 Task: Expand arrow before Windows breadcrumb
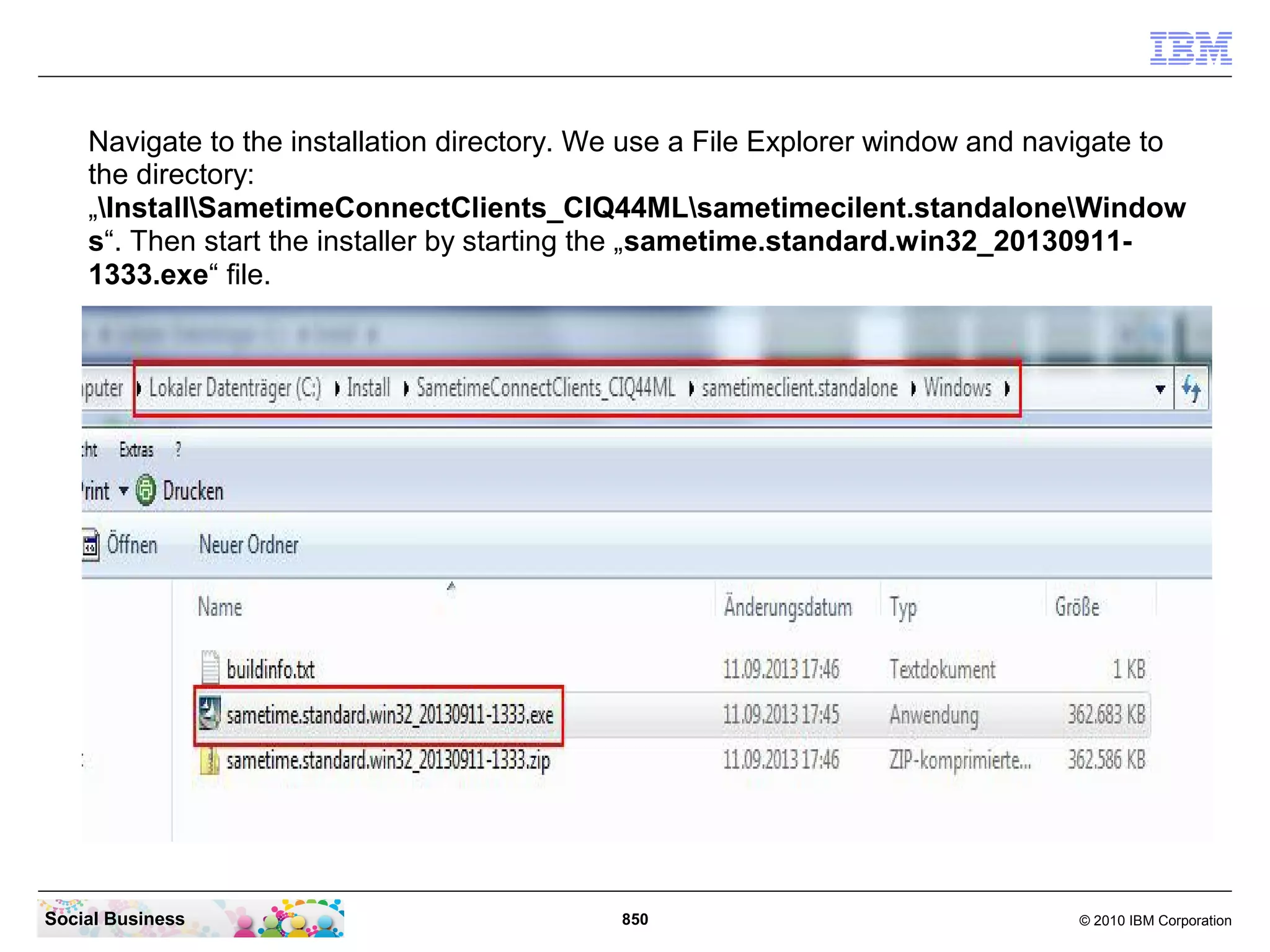(913, 389)
